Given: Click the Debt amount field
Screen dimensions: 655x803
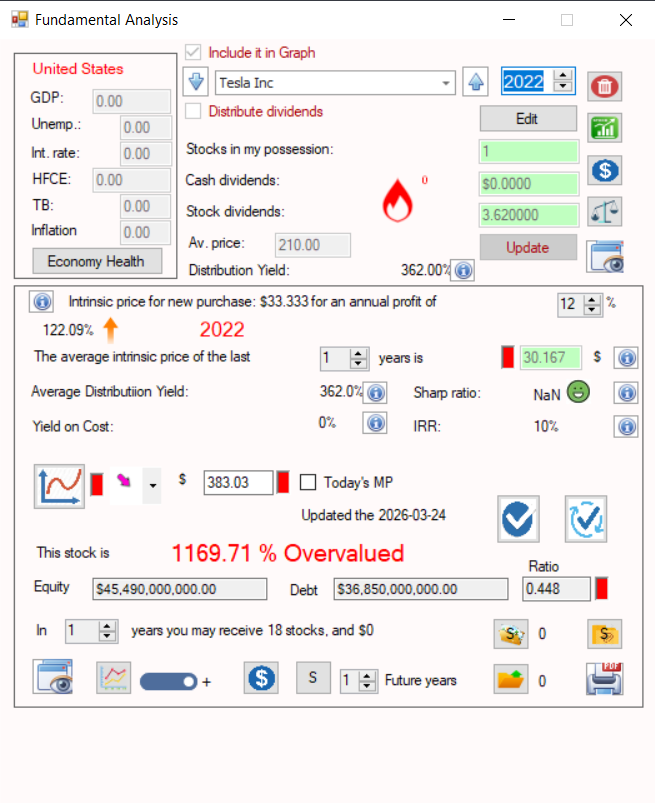Looking at the screenshot, I should 420,589.
